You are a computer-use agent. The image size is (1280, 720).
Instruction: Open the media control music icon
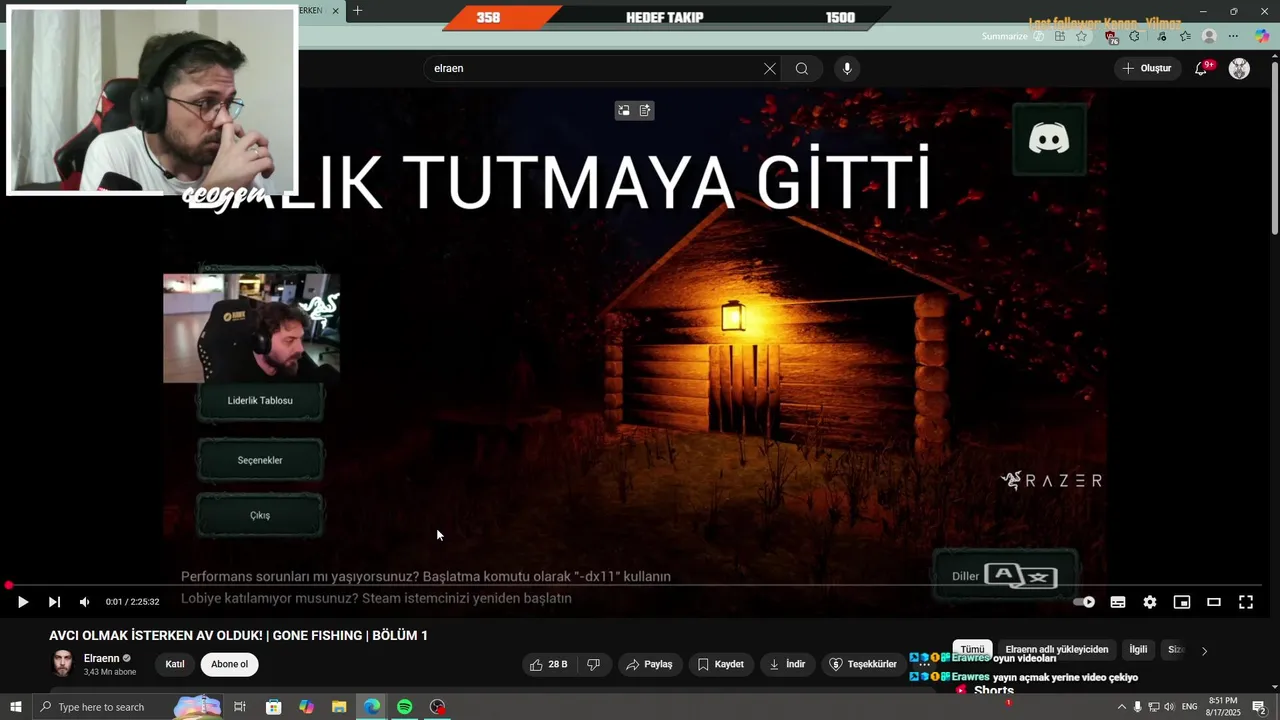[1160, 36]
